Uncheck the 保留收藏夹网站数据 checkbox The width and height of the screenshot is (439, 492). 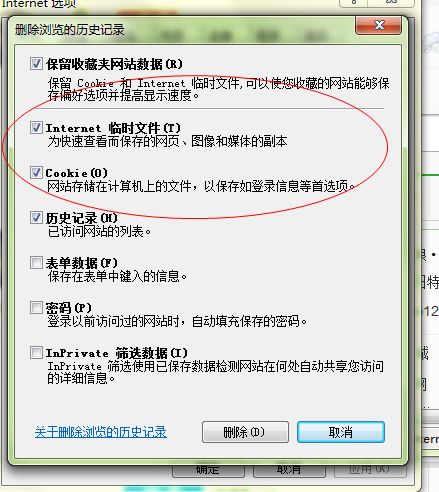(36, 63)
